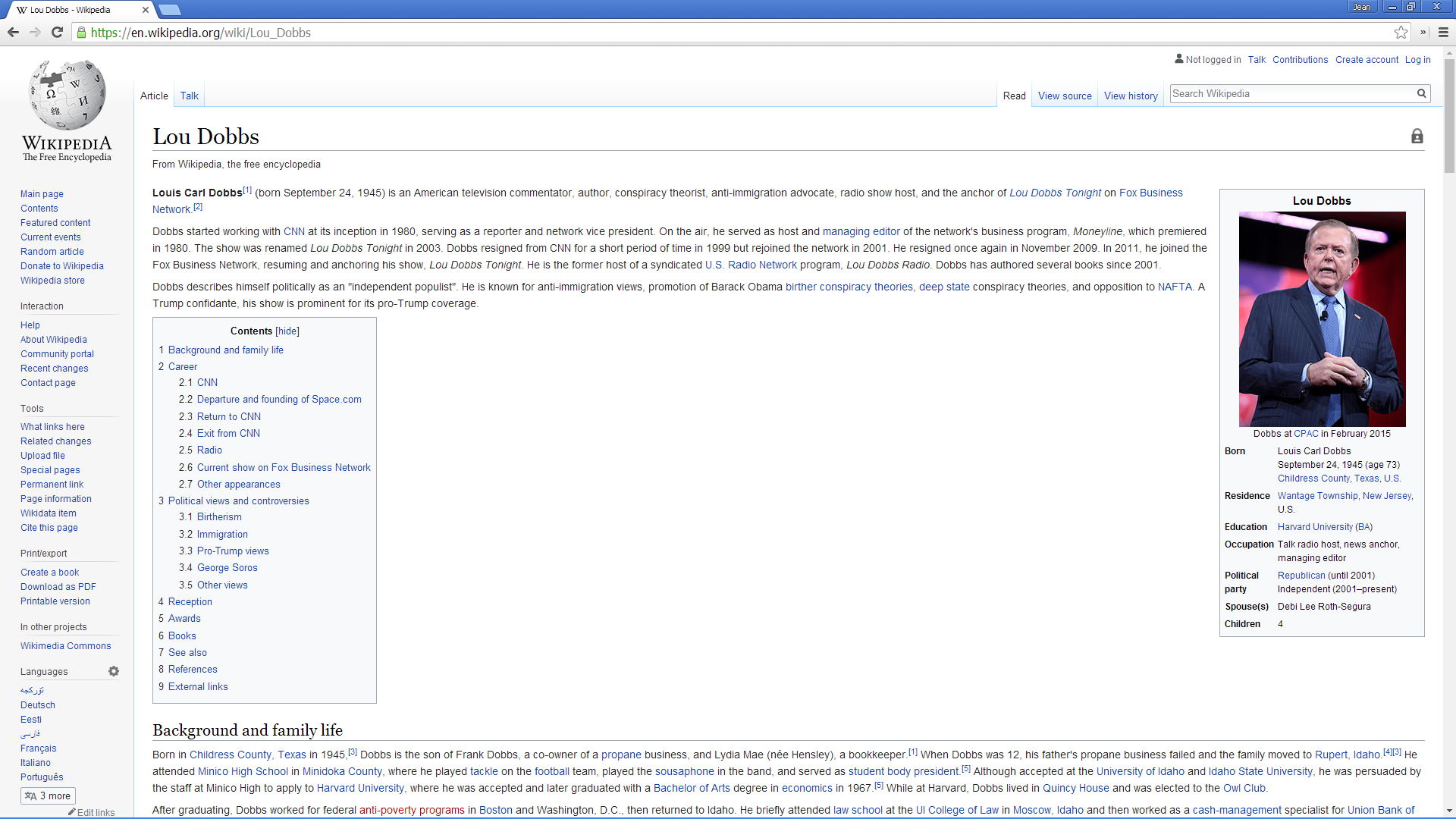Bookmark this page with the star icon
Screen dimensions: 1456x819
[x=1401, y=33]
